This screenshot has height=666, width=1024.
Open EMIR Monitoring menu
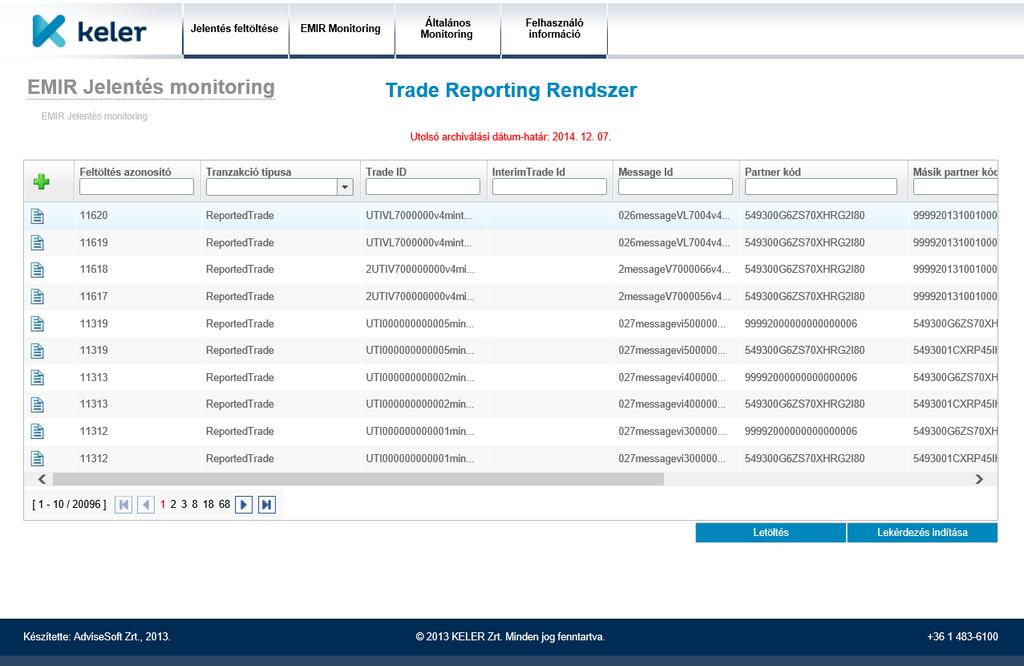click(340, 29)
